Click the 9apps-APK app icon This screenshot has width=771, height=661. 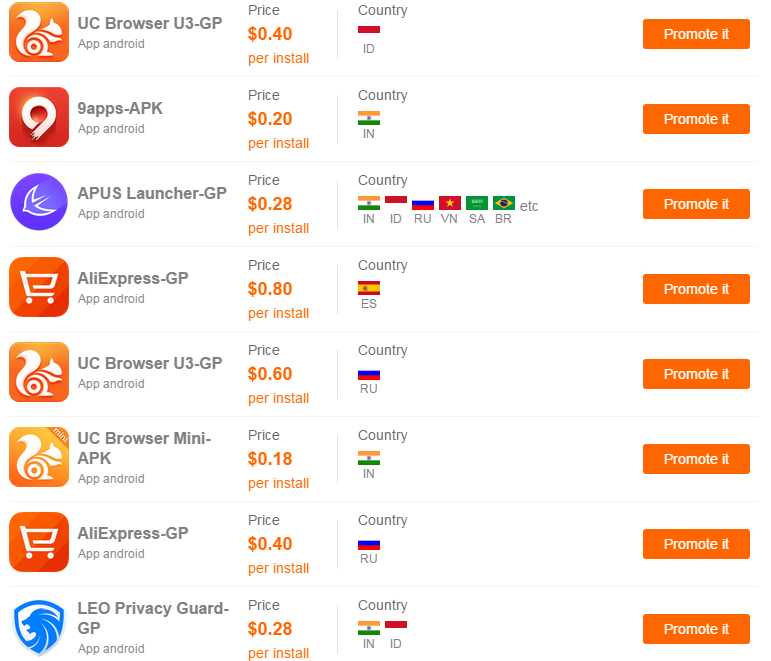(x=39, y=117)
